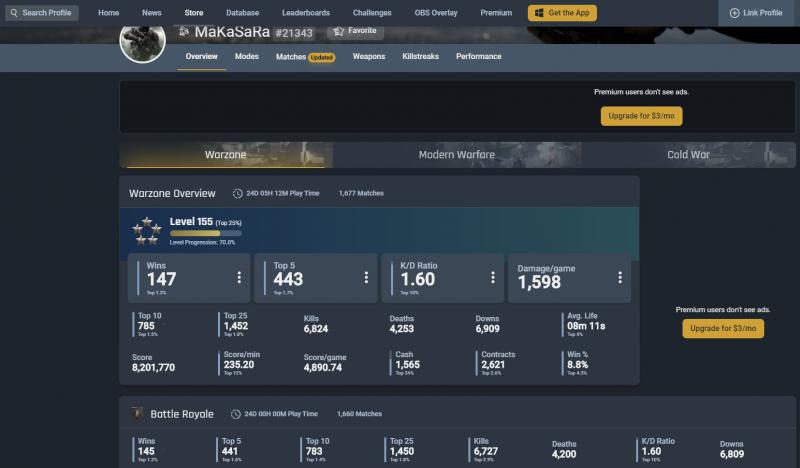This screenshot has height=468, width=800.
Task: Click the magnifier icon in Search Profile
Action: pyautogui.click(x=14, y=13)
